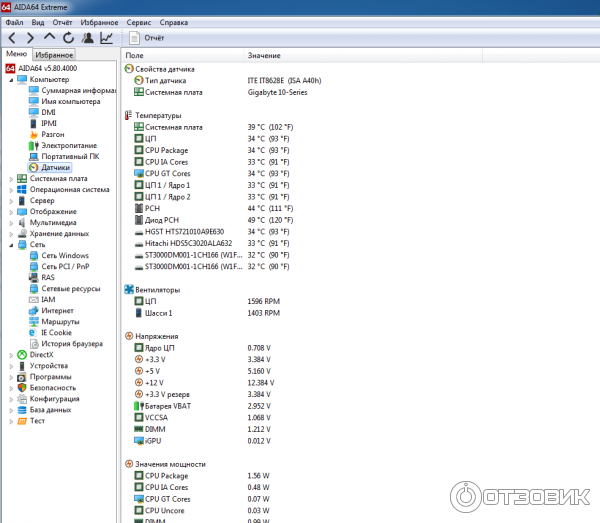This screenshot has width=600, height=523.
Task: Click the Маршруты icon
Action: [x=34, y=322]
